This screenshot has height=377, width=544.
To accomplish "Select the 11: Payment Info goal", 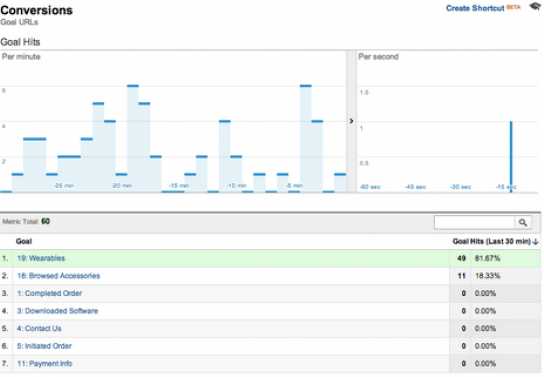I will click(45, 364).
